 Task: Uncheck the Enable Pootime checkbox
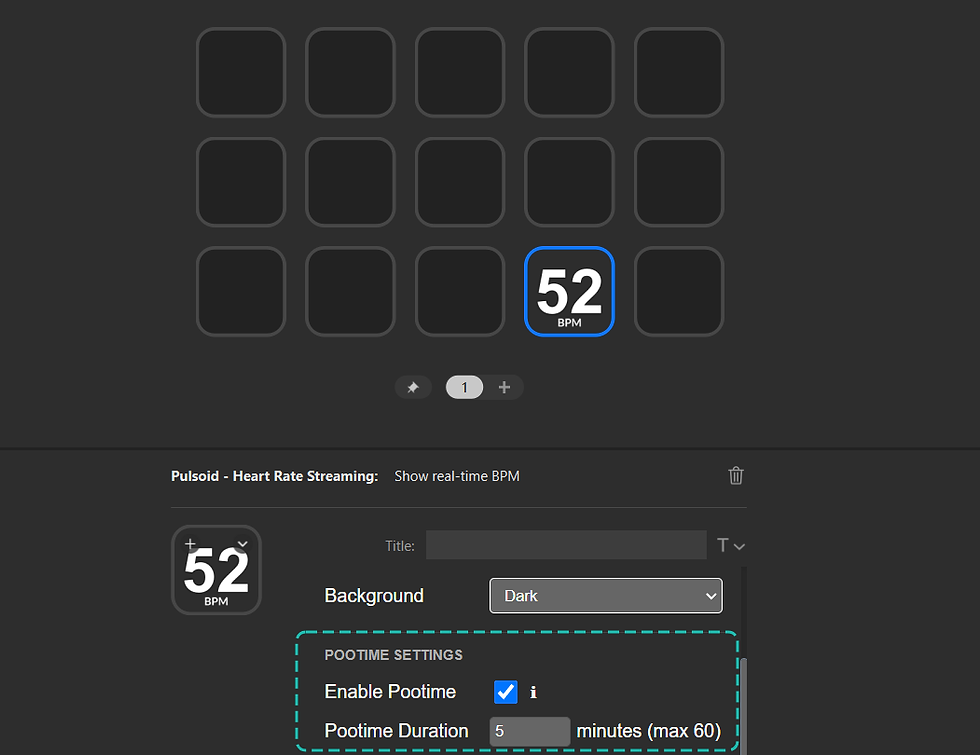(506, 692)
